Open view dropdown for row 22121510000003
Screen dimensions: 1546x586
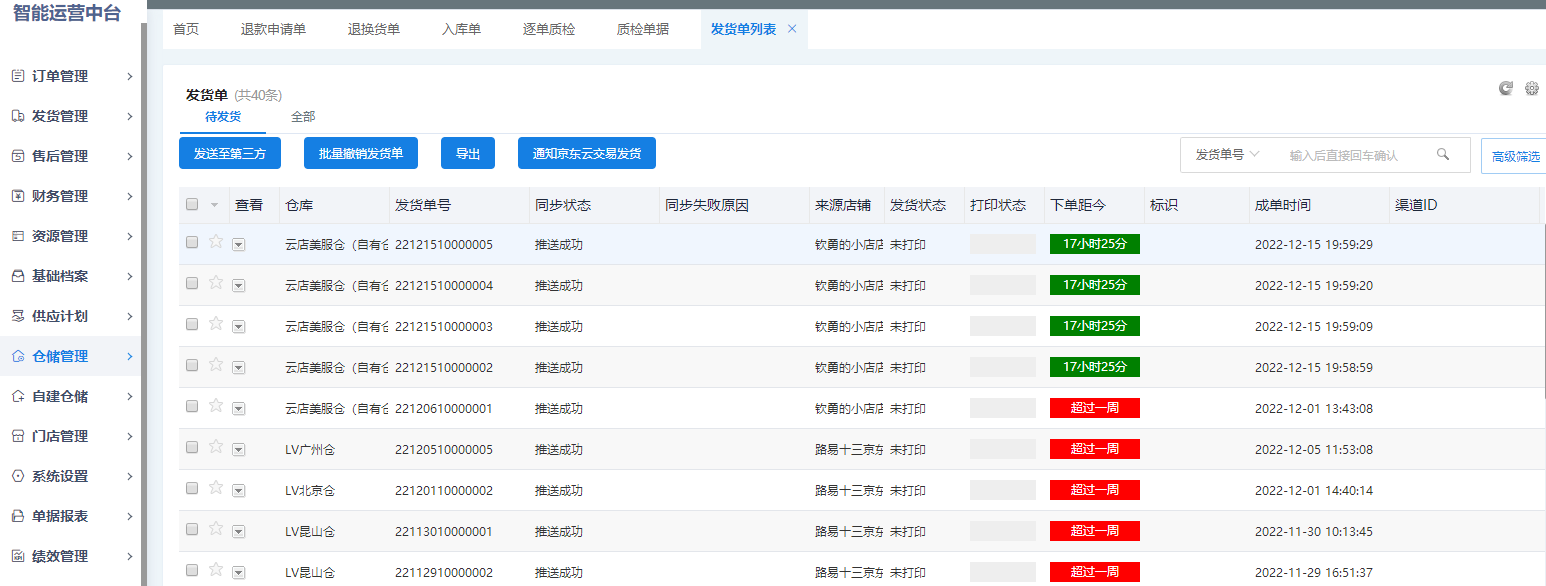pyautogui.click(x=238, y=327)
